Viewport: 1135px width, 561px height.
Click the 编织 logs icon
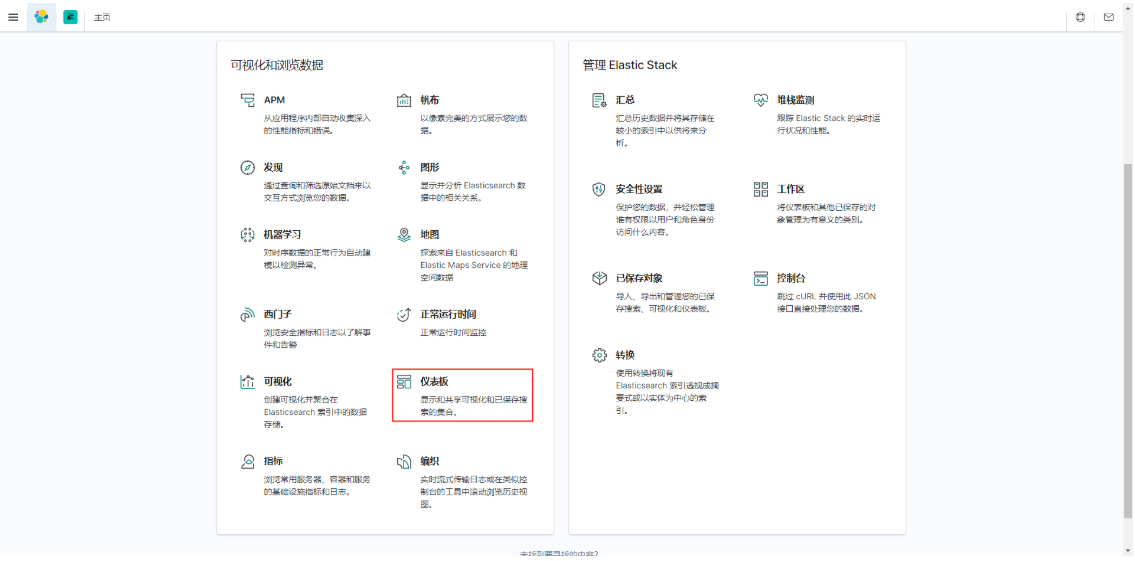point(404,461)
